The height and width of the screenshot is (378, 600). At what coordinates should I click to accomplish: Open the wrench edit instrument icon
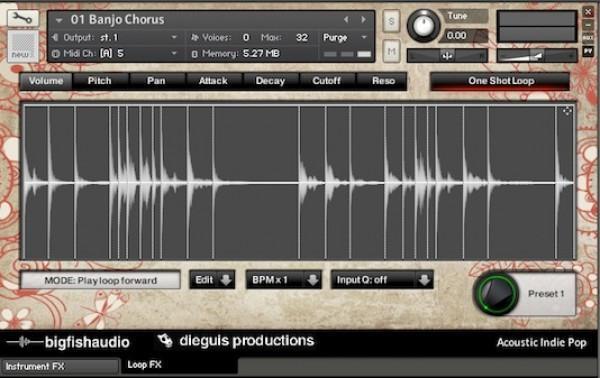[23, 18]
